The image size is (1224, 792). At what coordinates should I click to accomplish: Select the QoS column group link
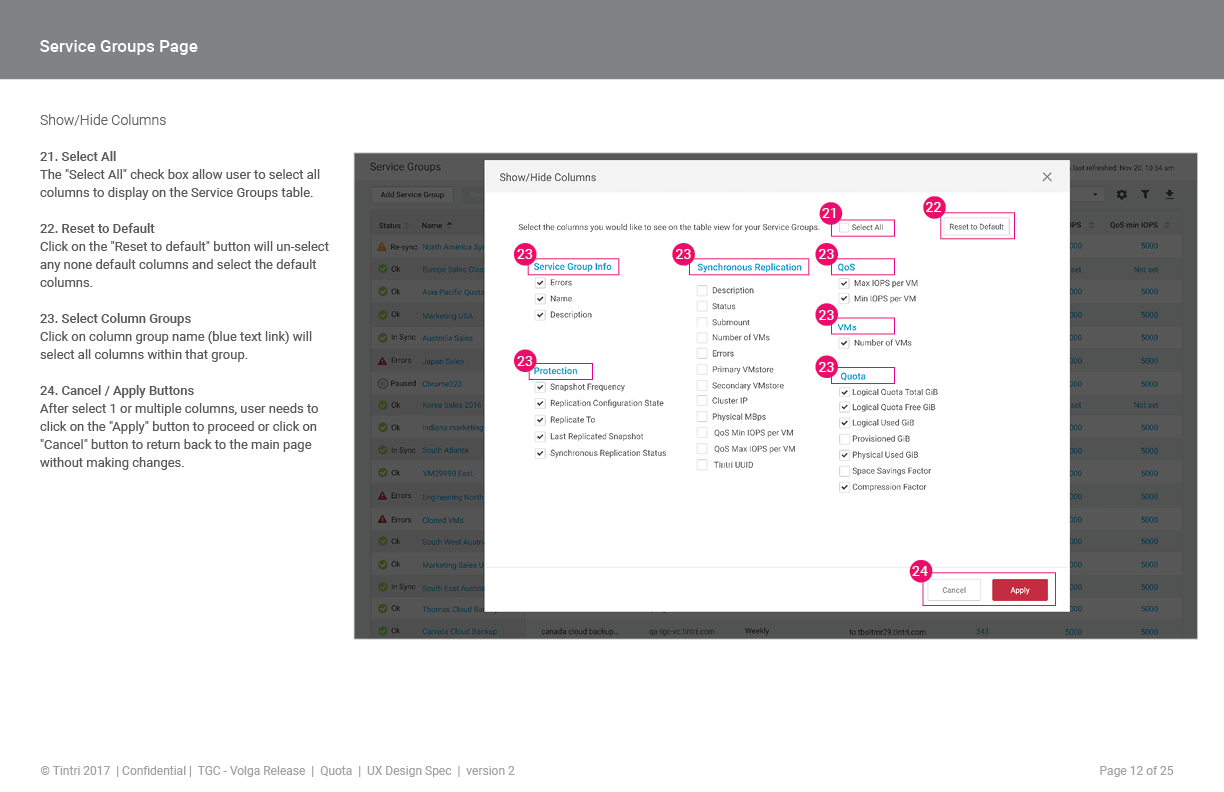(846, 267)
